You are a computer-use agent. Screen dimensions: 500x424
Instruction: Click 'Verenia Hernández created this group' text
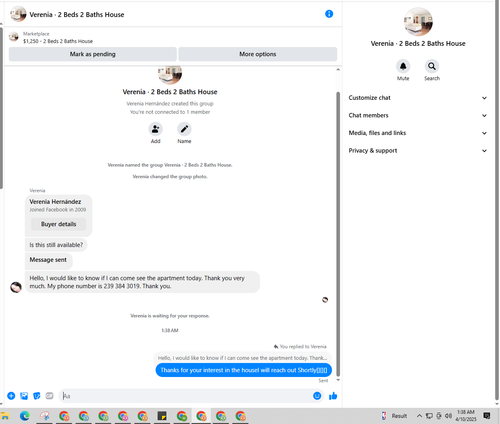pos(170,104)
